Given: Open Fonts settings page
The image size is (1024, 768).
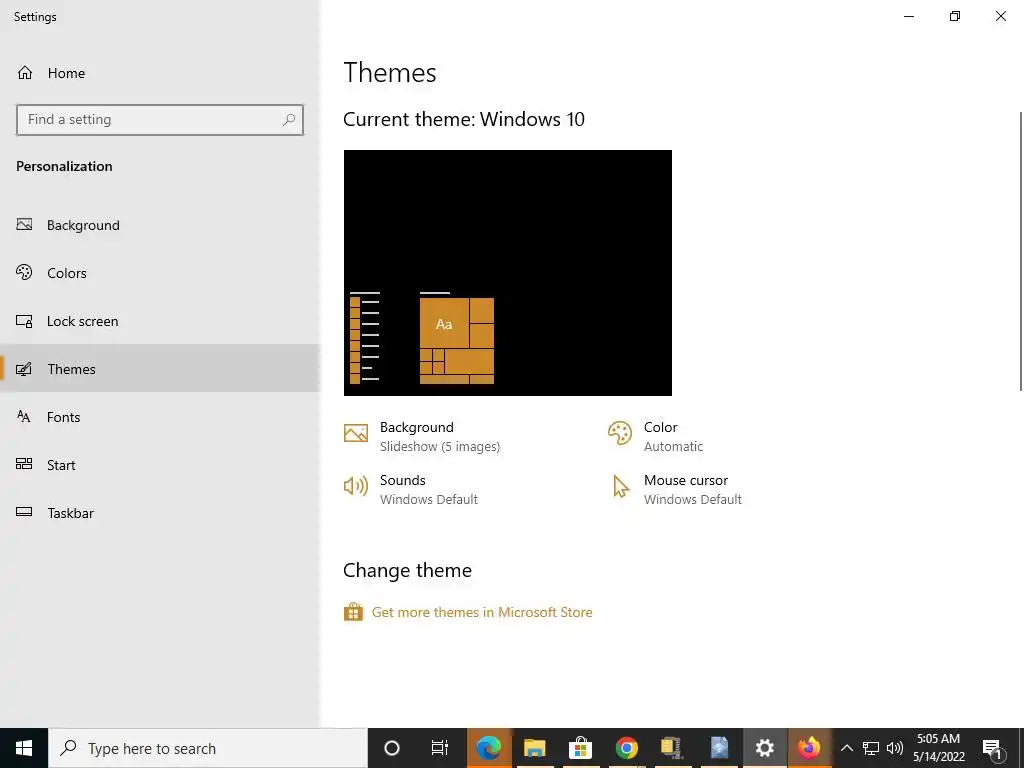Looking at the screenshot, I should [160, 417].
